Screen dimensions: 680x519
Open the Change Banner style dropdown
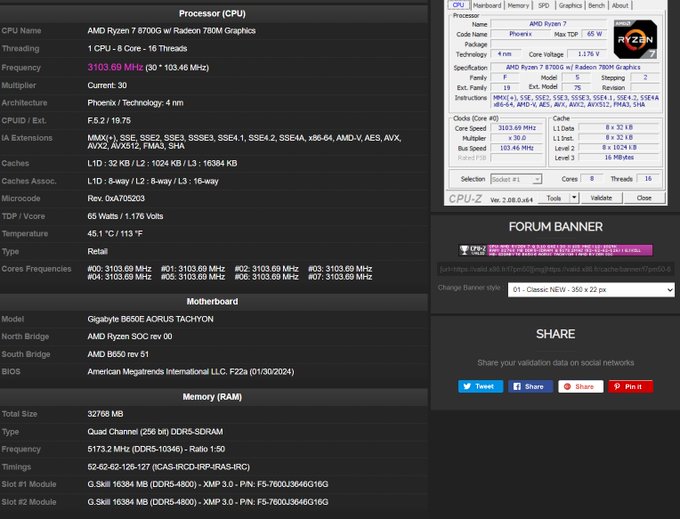click(x=591, y=290)
